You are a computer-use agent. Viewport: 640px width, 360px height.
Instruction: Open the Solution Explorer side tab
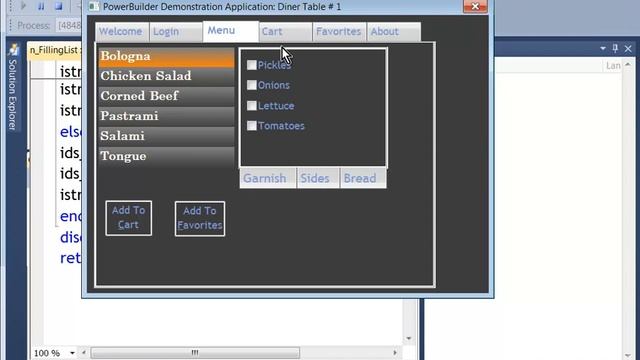click(12, 88)
